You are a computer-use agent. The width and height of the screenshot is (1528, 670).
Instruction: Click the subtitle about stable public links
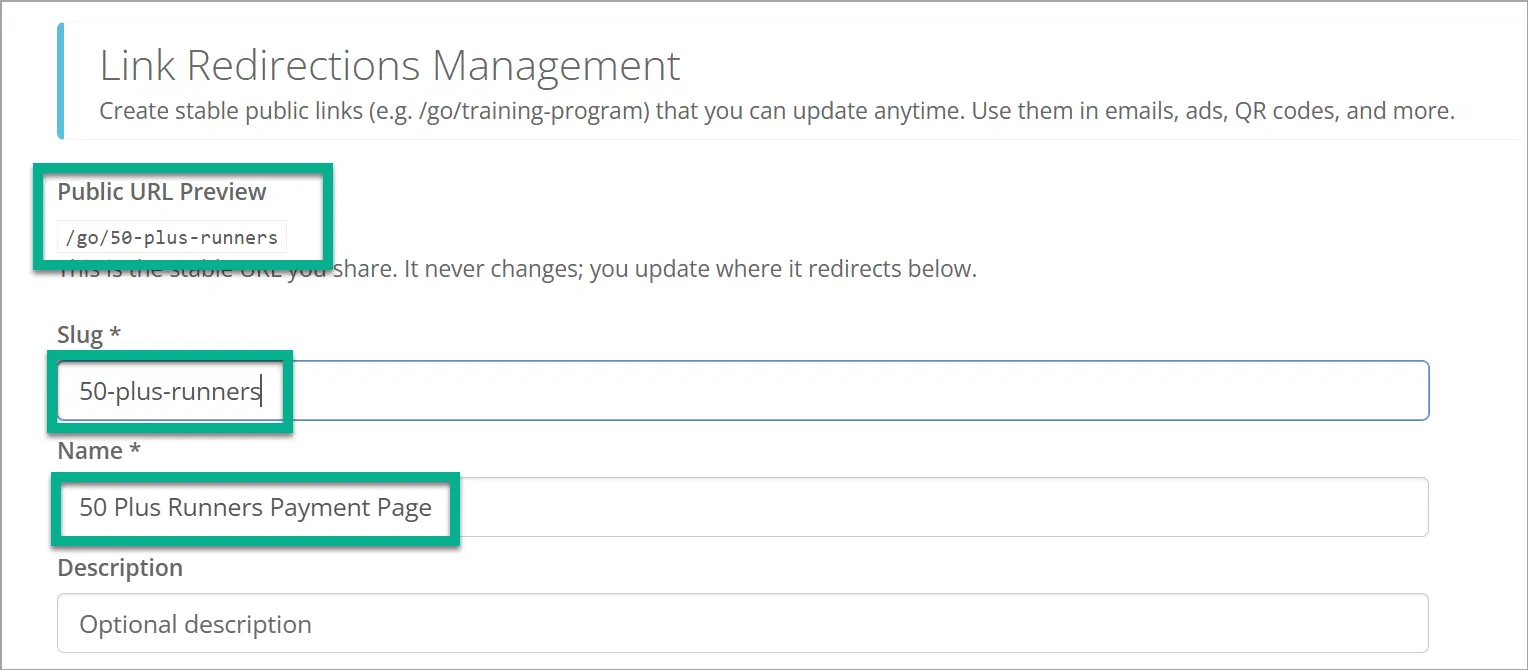[775, 110]
